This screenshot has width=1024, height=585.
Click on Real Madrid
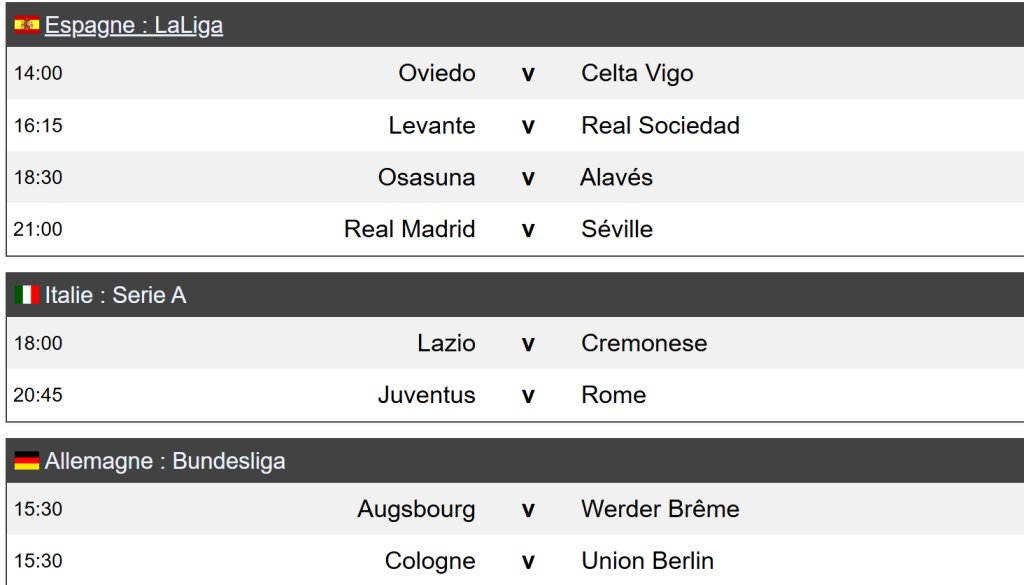(x=410, y=230)
